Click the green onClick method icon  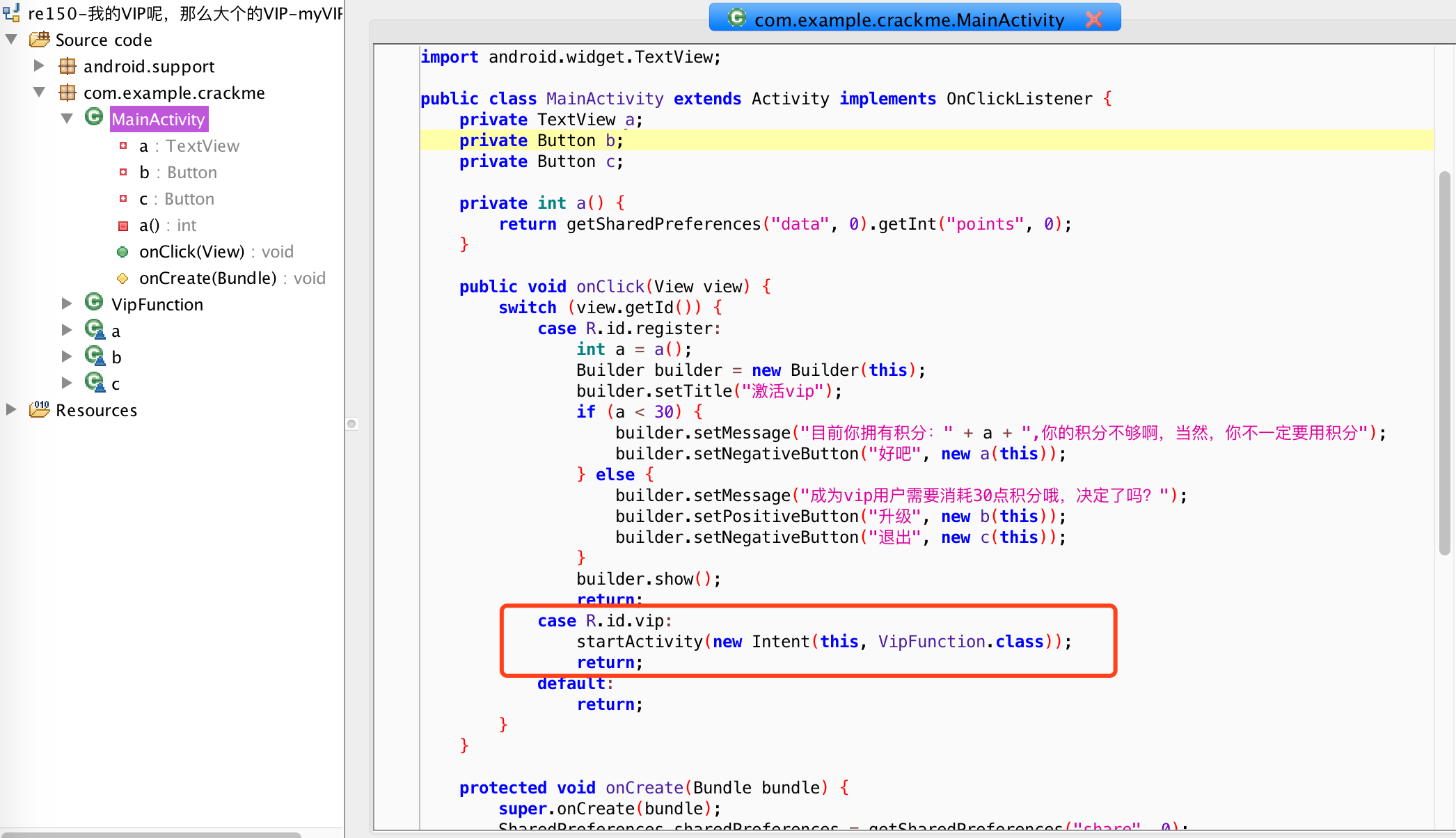(122, 252)
